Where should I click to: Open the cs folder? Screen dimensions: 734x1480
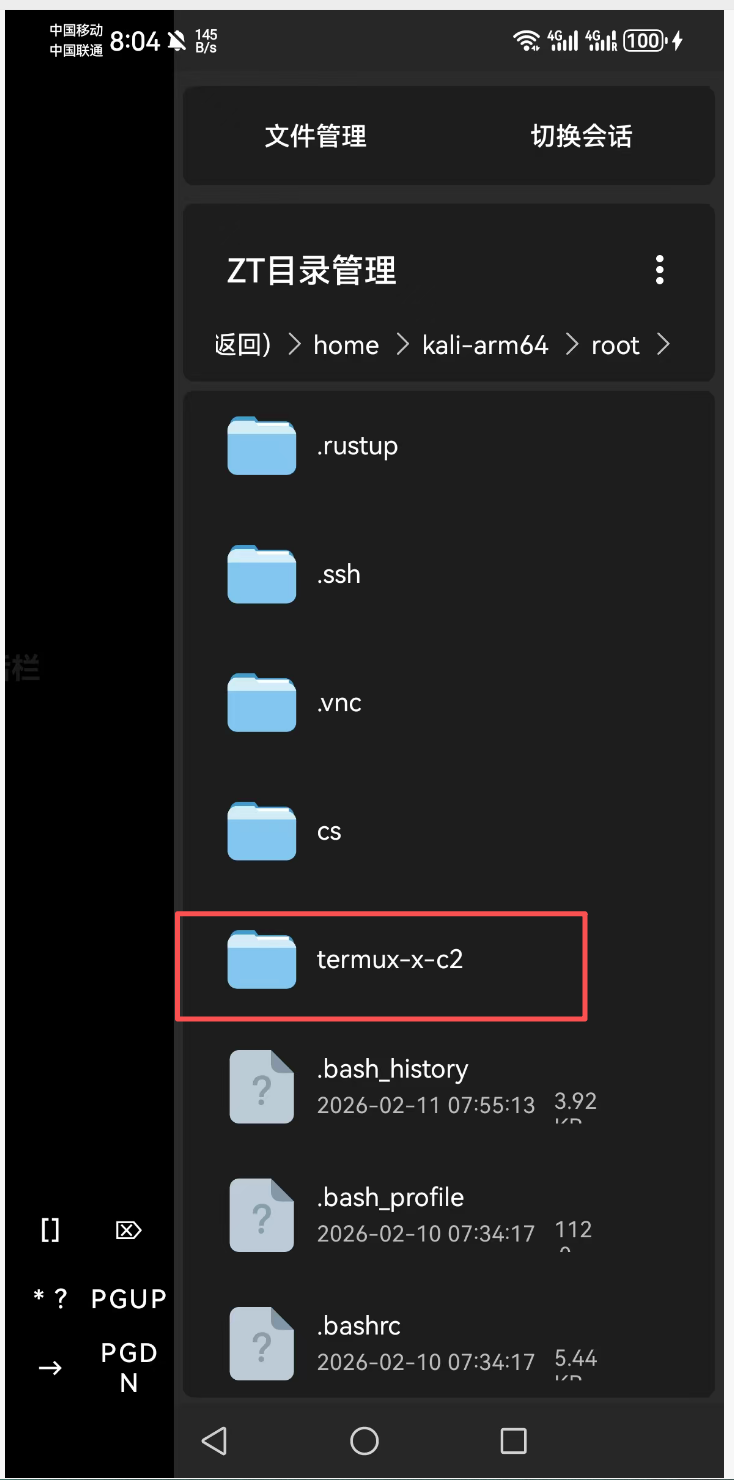[x=449, y=831]
